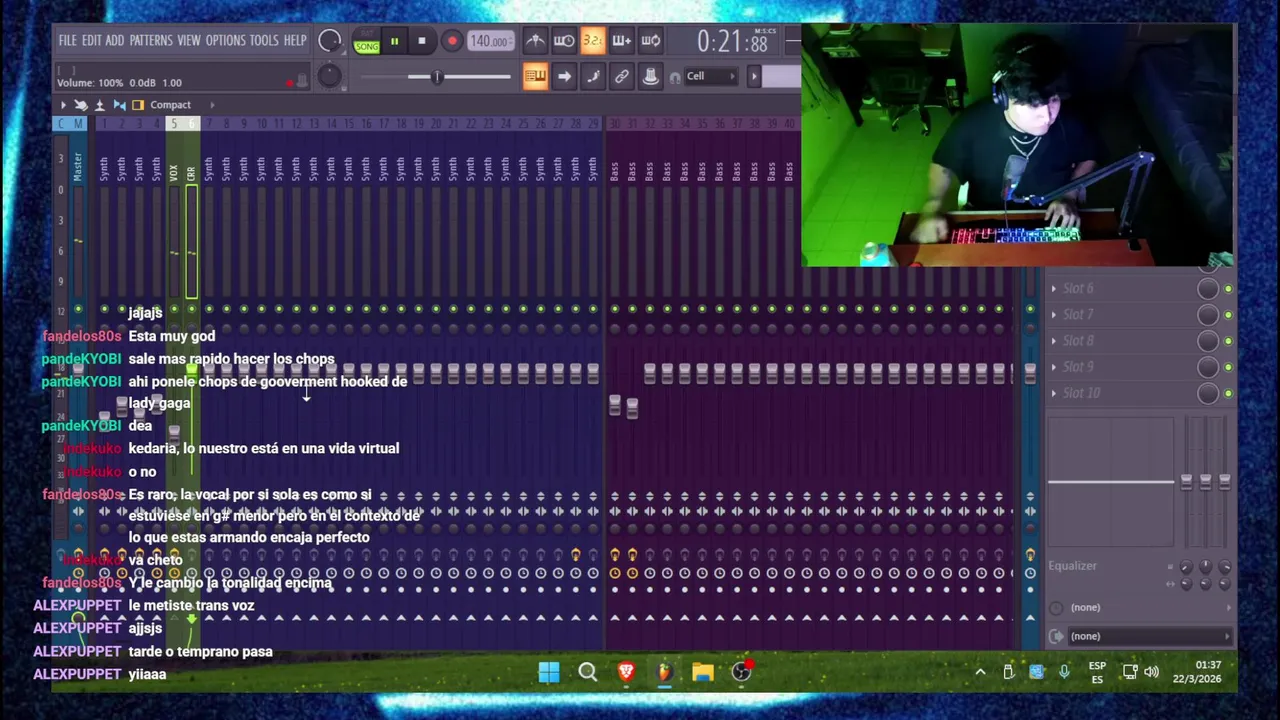This screenshot has width=1280, height=720.
Task: Open Windows taskbar search
Action: (x=587, y=673)
